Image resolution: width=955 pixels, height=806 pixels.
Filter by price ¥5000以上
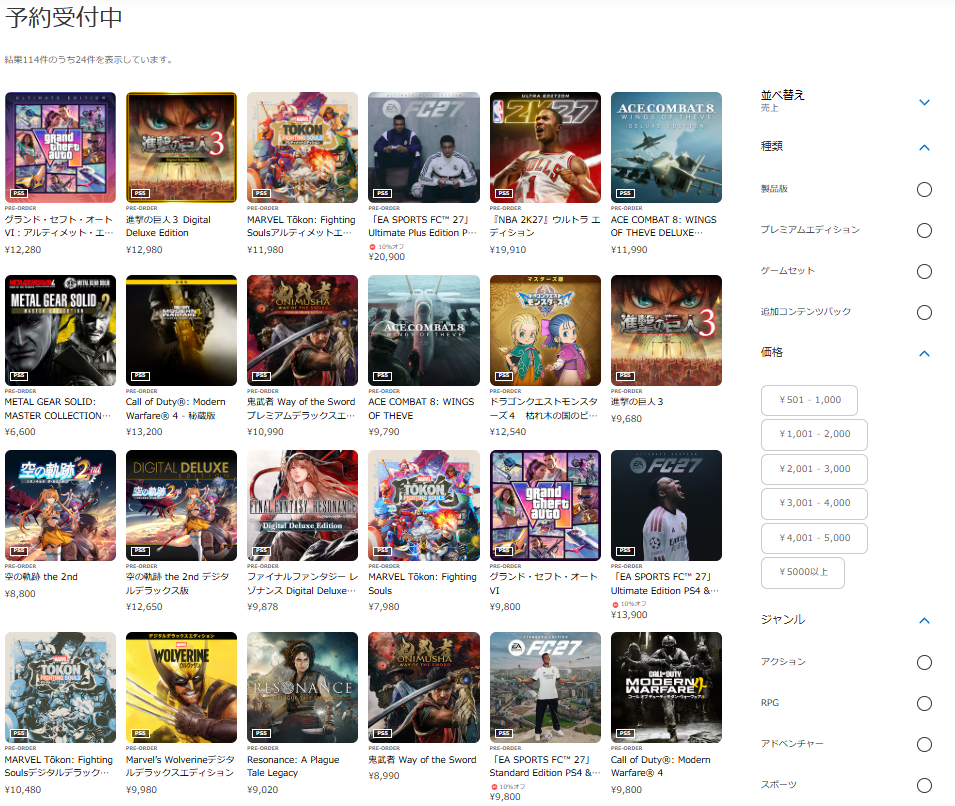[803, 572]
